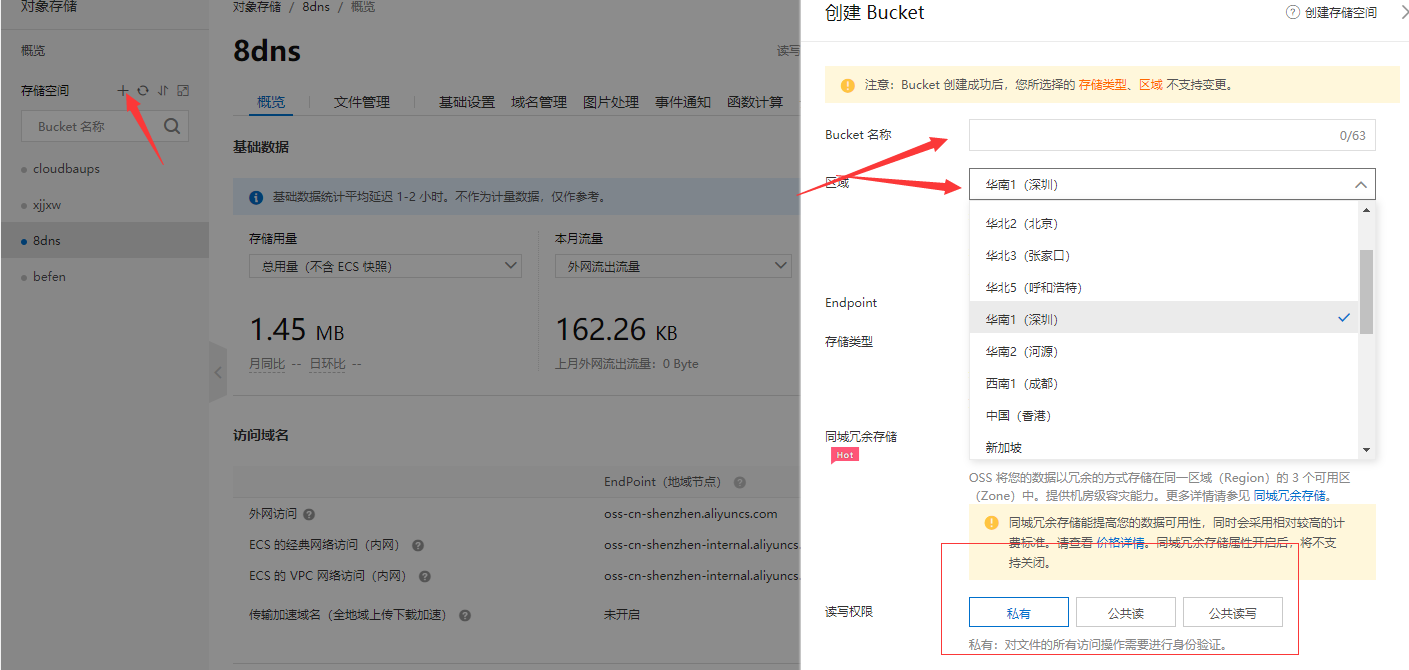Open the 域名管理 tab
This screenshot has width=1409, height=670.
pos(538,102)
